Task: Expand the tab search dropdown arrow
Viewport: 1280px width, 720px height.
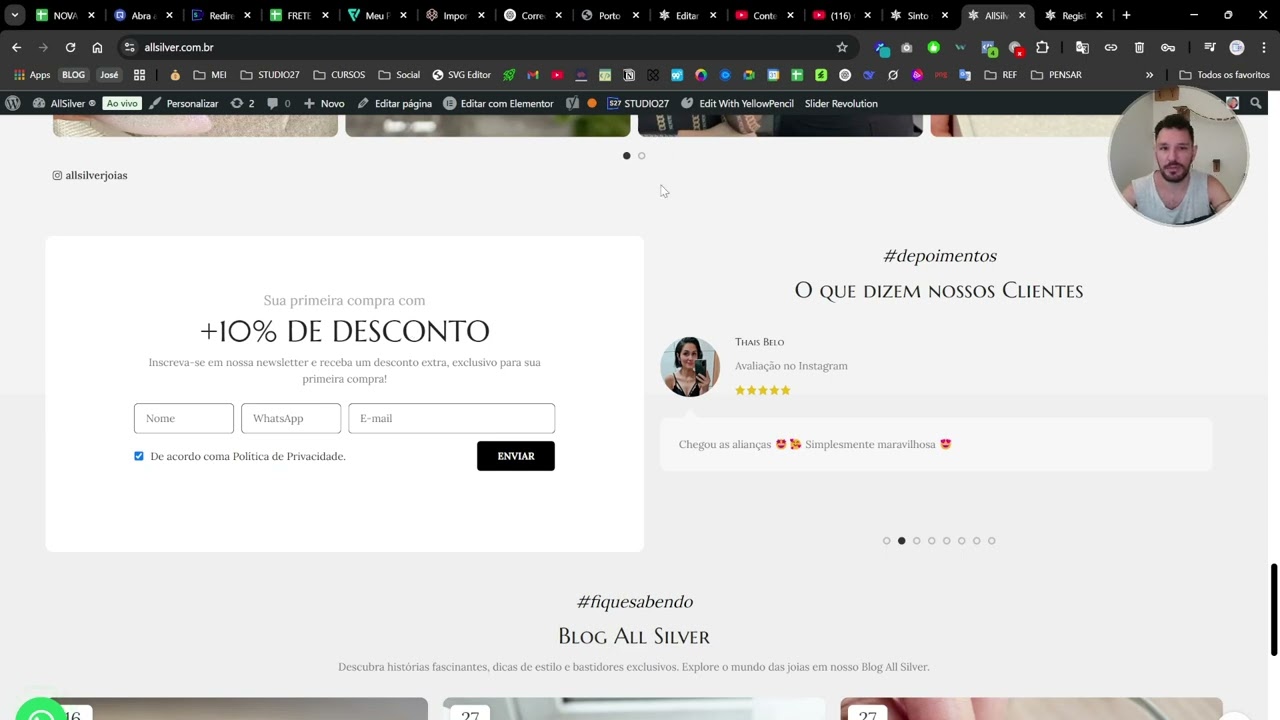Action: [x=14, y=15]
